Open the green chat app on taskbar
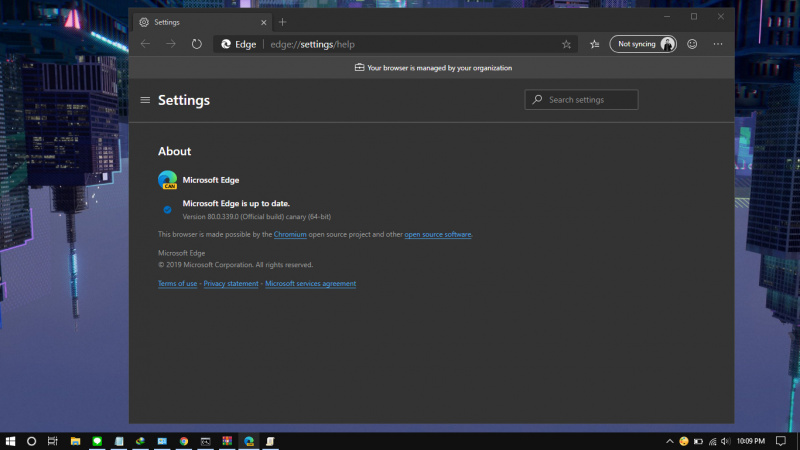The width and height of the screenshot is (800, 450). [x=97, y=441]
